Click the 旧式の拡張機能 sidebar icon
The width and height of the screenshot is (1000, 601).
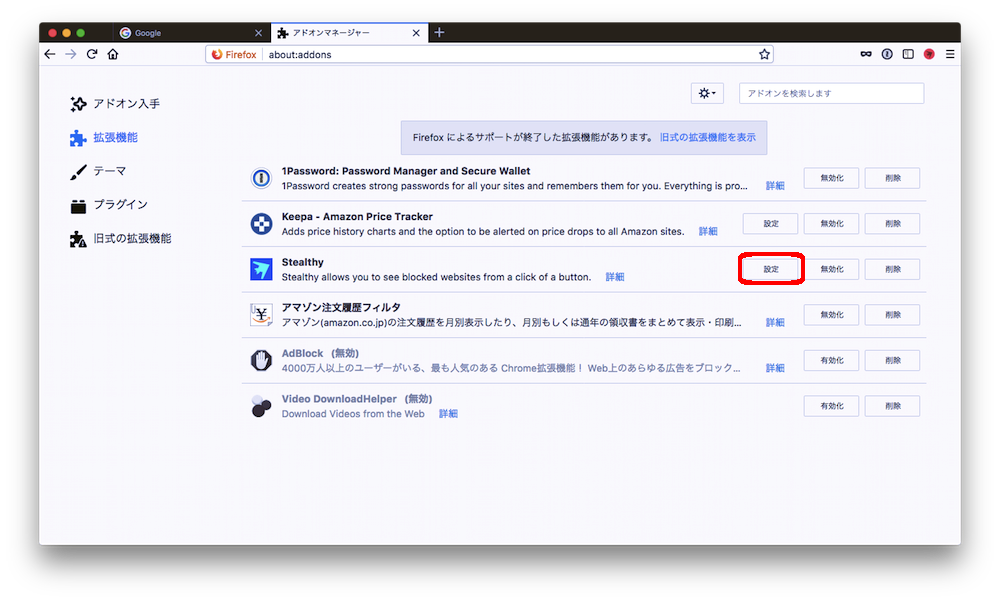78,239
